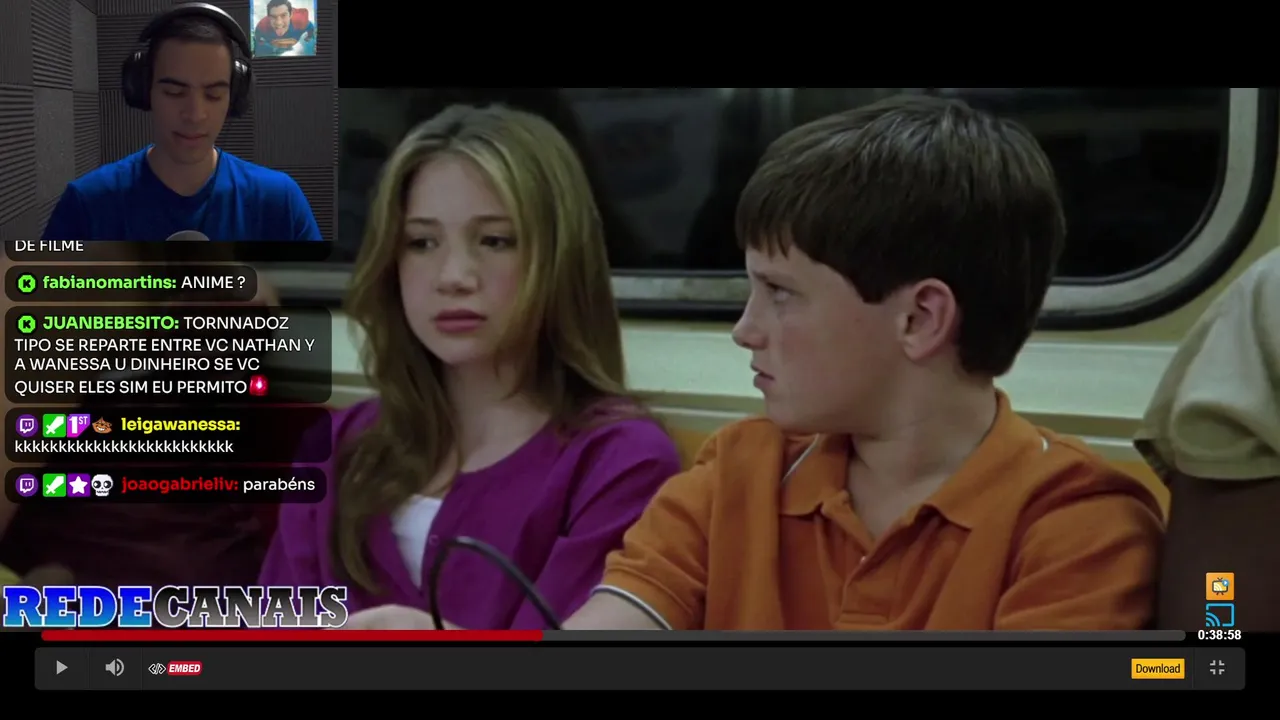Click green sword badge beside leigawanessa
The width and height of the screenshot is (1280, 720).
[x=53, y=425]
